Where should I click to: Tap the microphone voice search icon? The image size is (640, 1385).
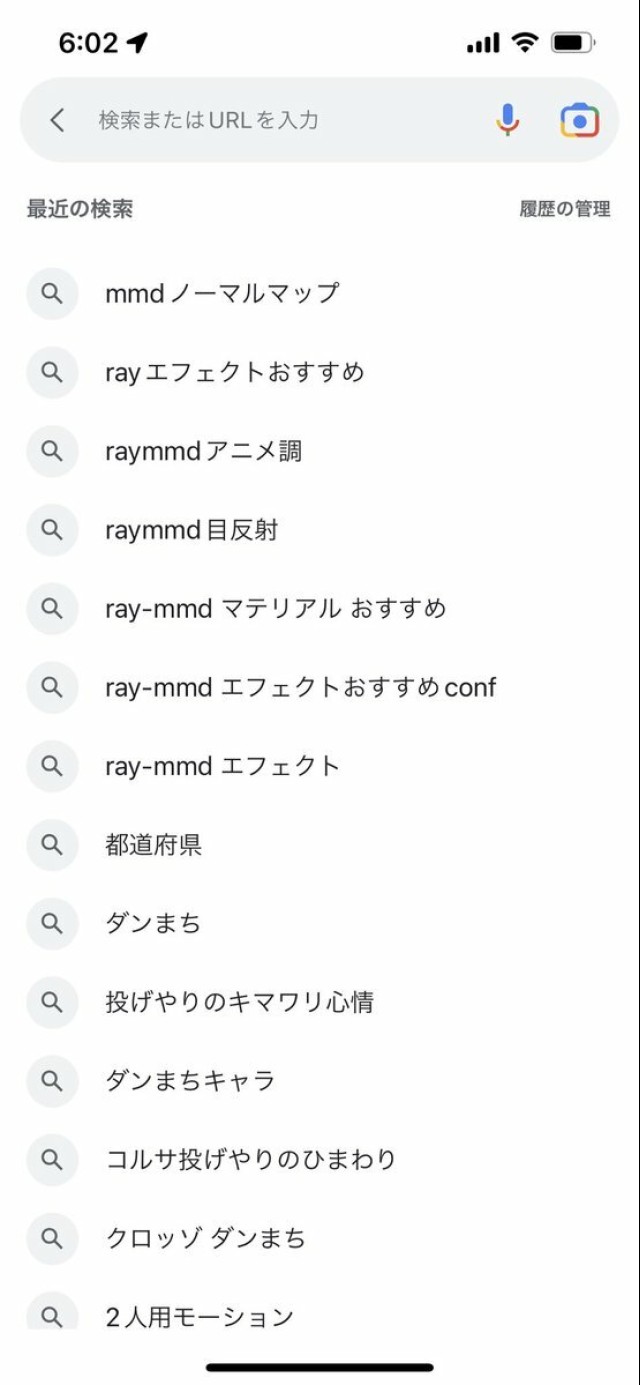pos(508,120)
